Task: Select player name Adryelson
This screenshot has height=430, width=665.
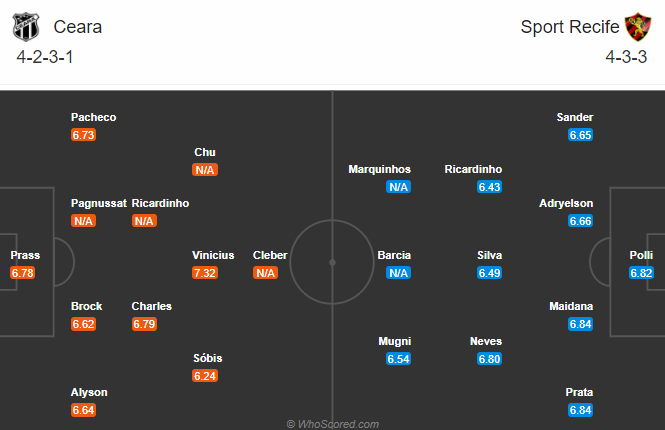Action: [566, 203]
